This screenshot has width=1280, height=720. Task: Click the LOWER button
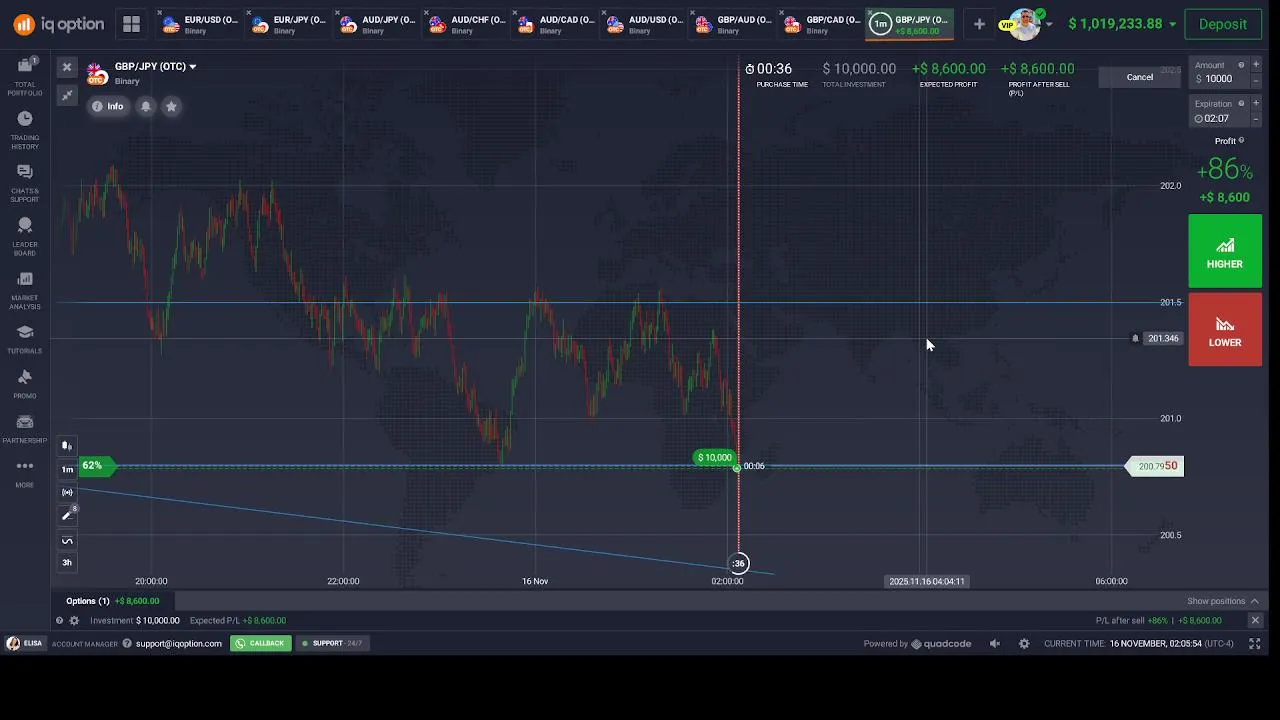coord(1225,330)
